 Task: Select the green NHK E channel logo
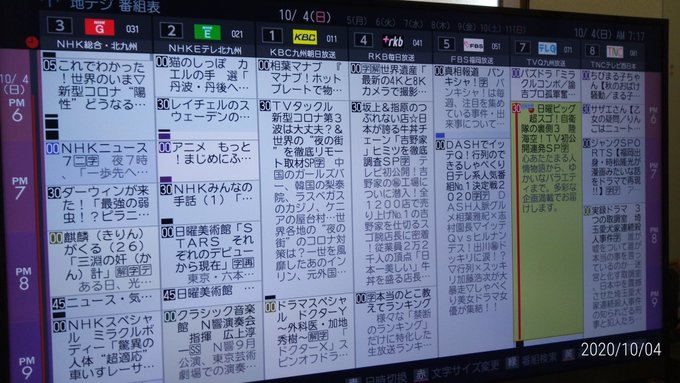[x=207, y=32]
